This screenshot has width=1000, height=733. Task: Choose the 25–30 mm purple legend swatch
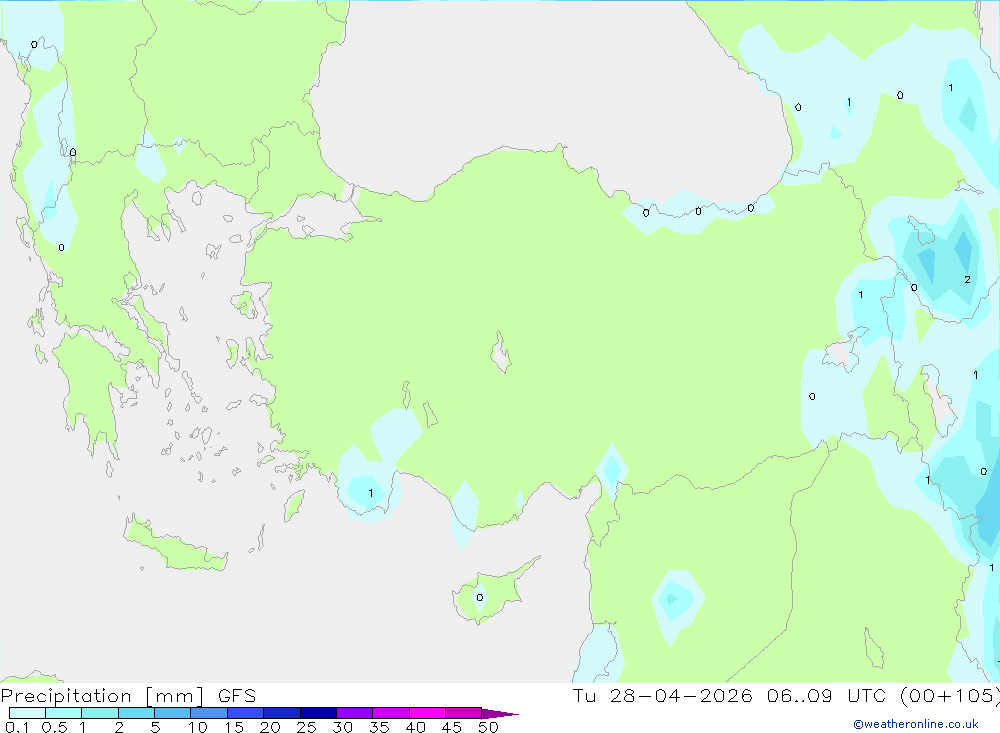point(318,713)
